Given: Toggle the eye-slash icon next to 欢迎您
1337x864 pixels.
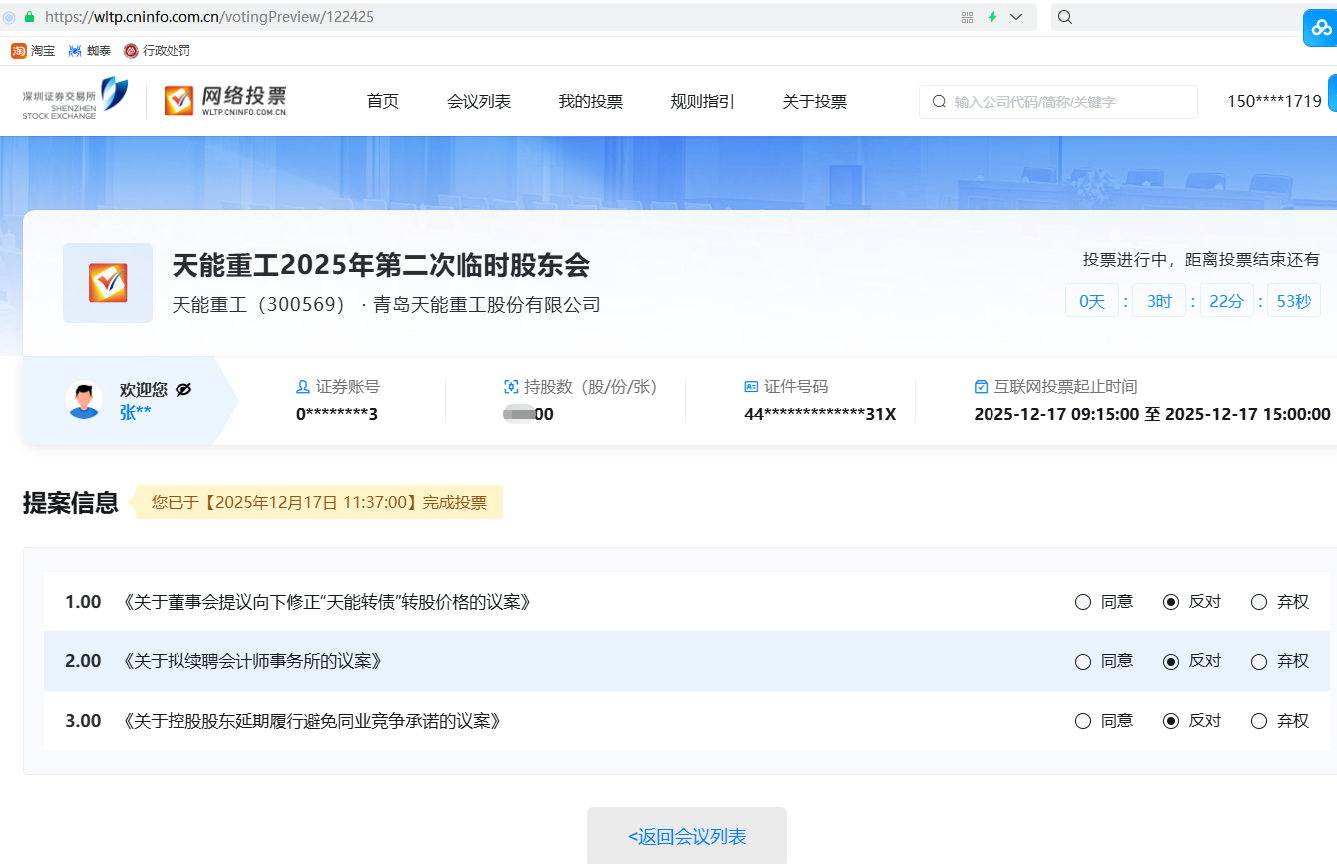Looking at the screenshot, I should 183,389.
